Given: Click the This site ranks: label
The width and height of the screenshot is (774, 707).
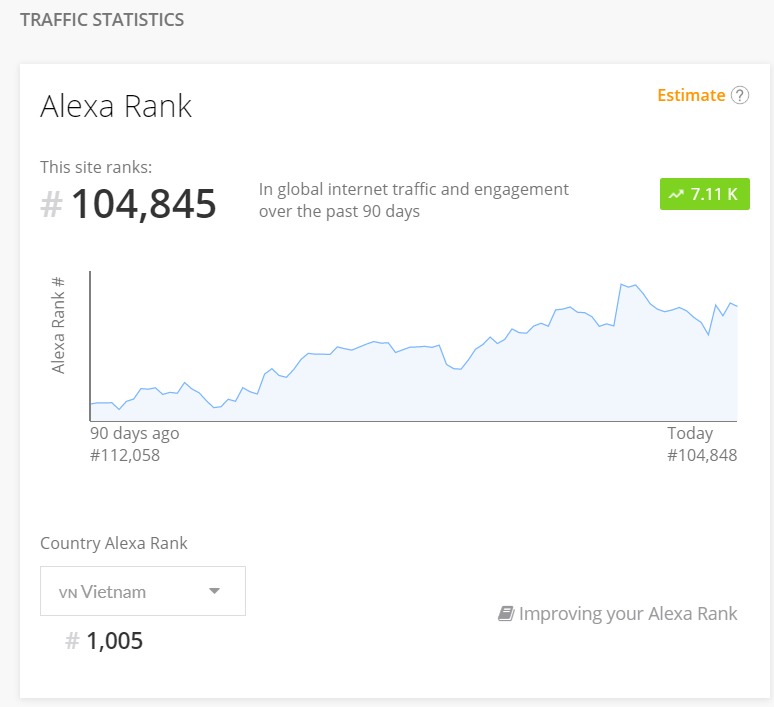Looking at the screenshot, I should [96, 167].
